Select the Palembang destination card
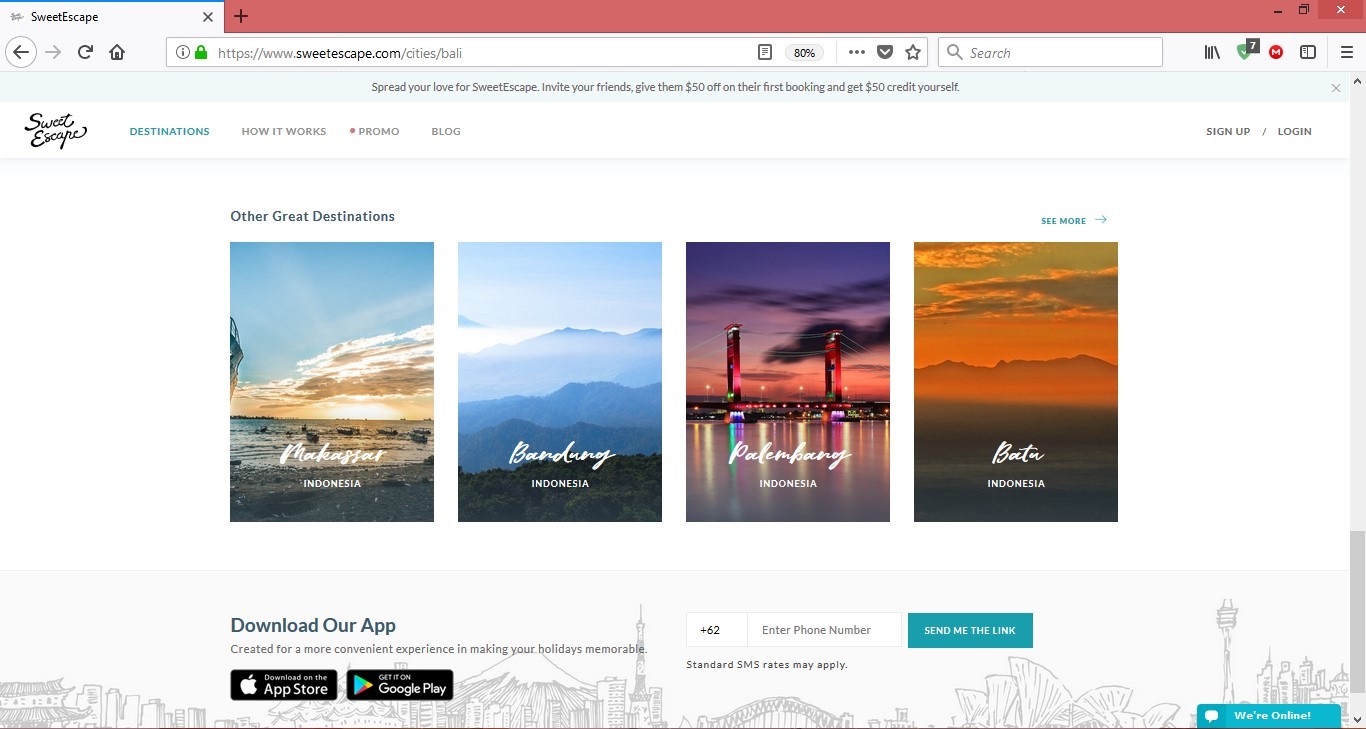1366x729 pixels. coord(787,381)
